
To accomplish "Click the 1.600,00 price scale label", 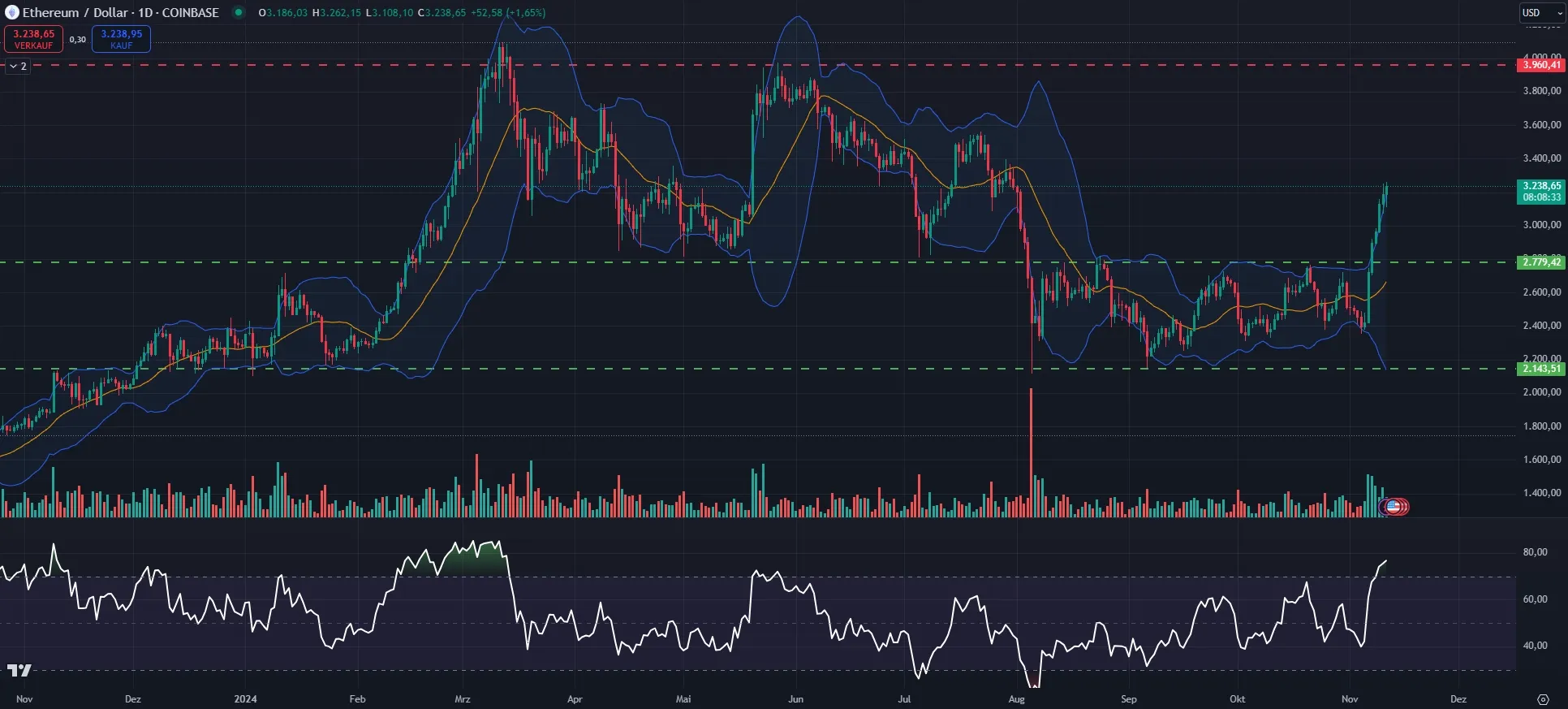I will [1542, 460].
